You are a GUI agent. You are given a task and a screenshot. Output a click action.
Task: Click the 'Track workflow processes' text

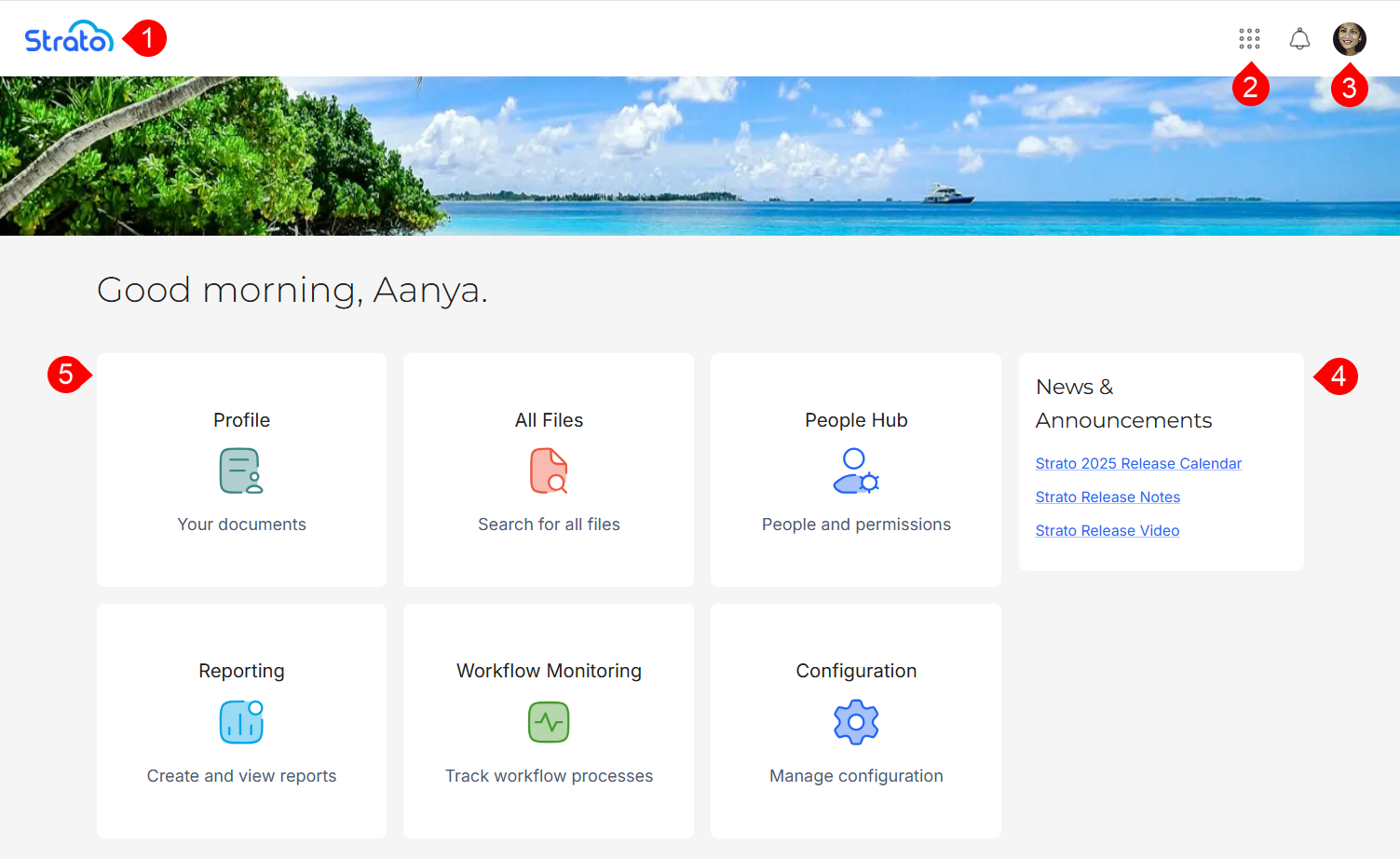tap(549, 776)
